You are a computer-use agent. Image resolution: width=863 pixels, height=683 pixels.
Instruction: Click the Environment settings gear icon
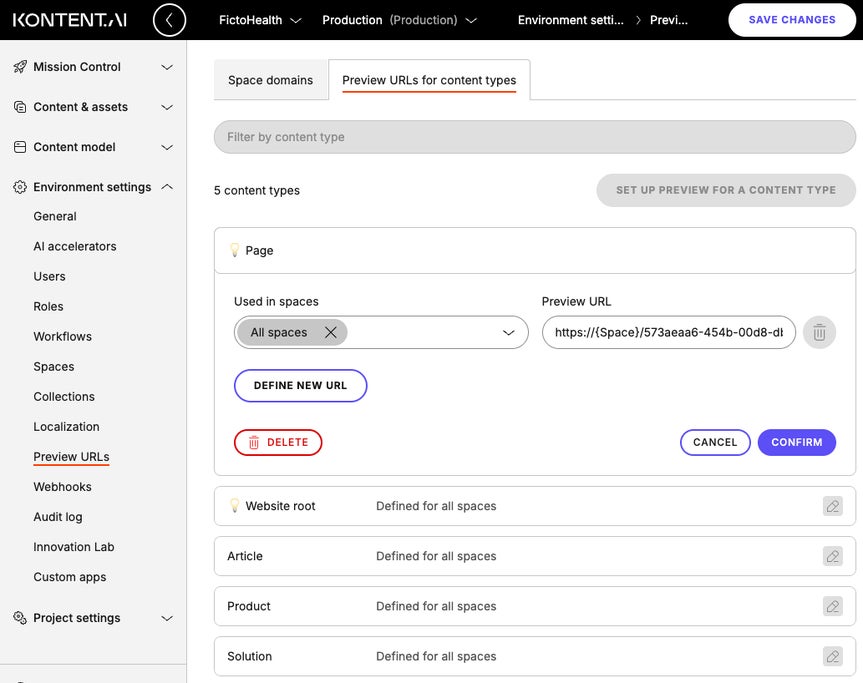pyautogui.click(x=20, y=187)
